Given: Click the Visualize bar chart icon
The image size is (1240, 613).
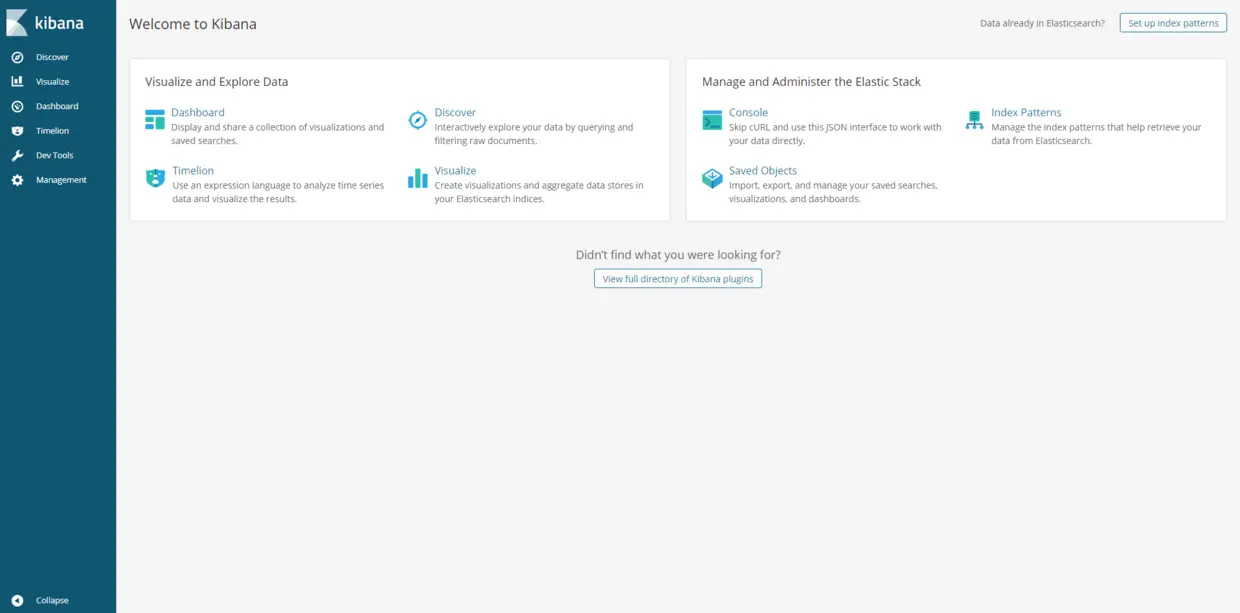Looking at the screenshot, I should 417,178.
